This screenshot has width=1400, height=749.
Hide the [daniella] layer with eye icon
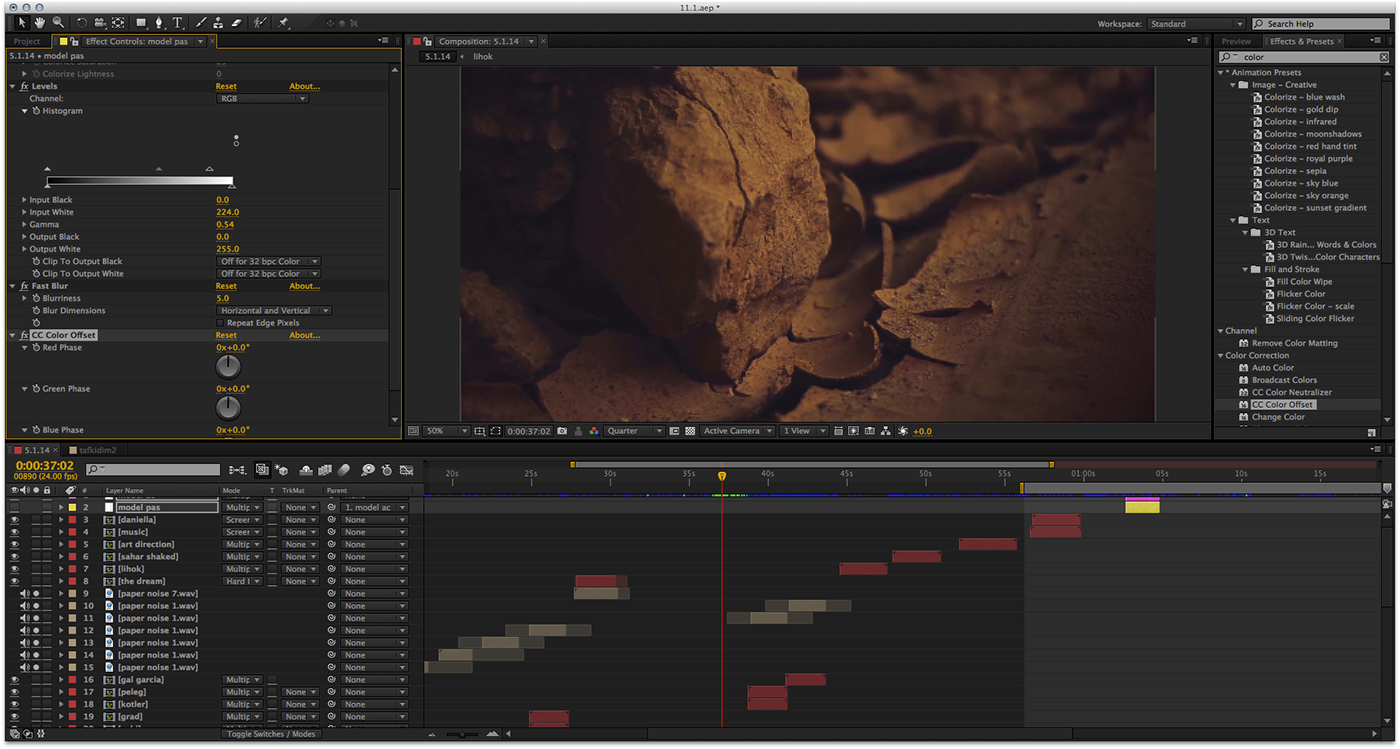[14, 520]
